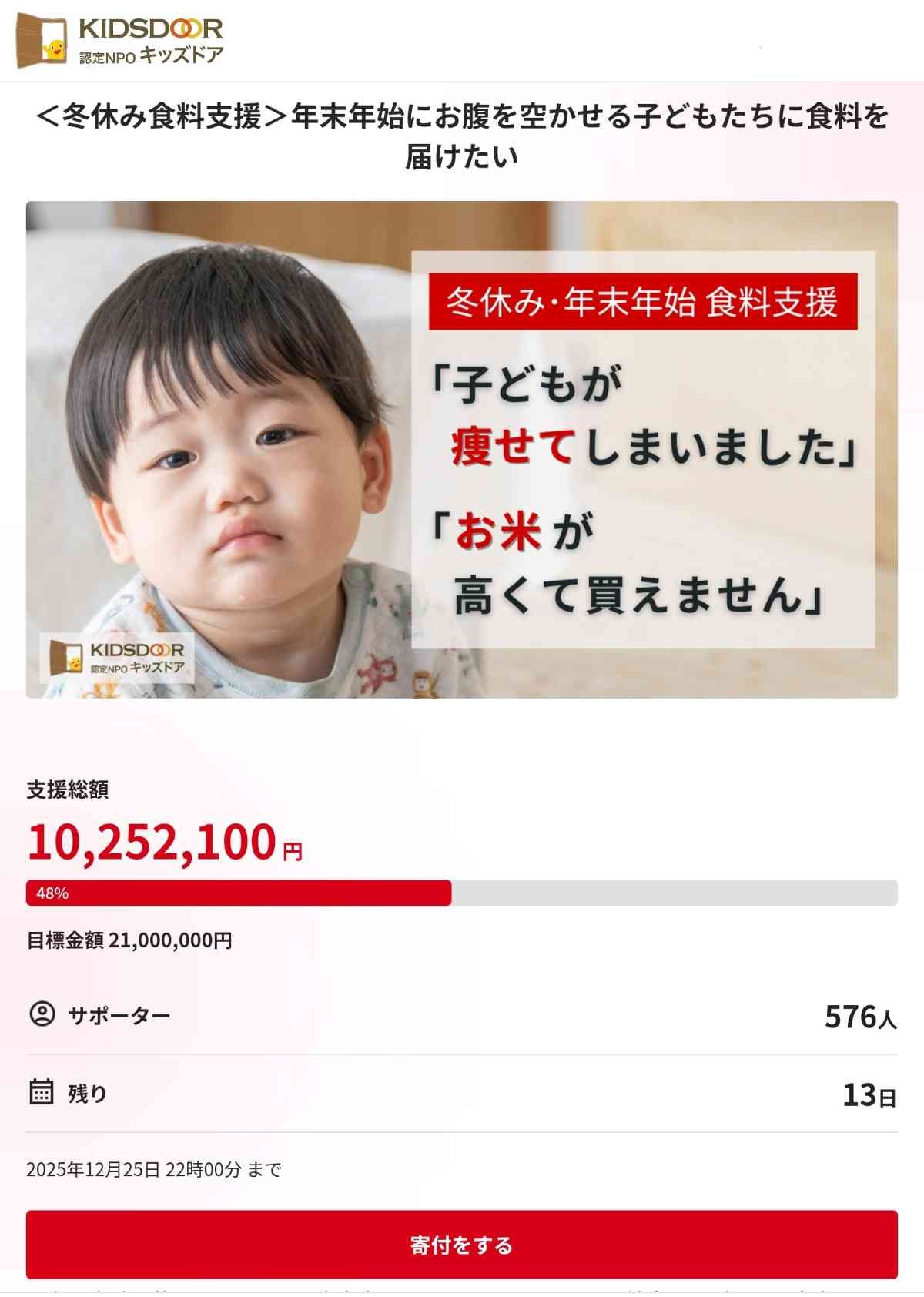924x1297 pixels.
Task: Click the calendar icon beside 残り
Action: tap(42, 1091)
